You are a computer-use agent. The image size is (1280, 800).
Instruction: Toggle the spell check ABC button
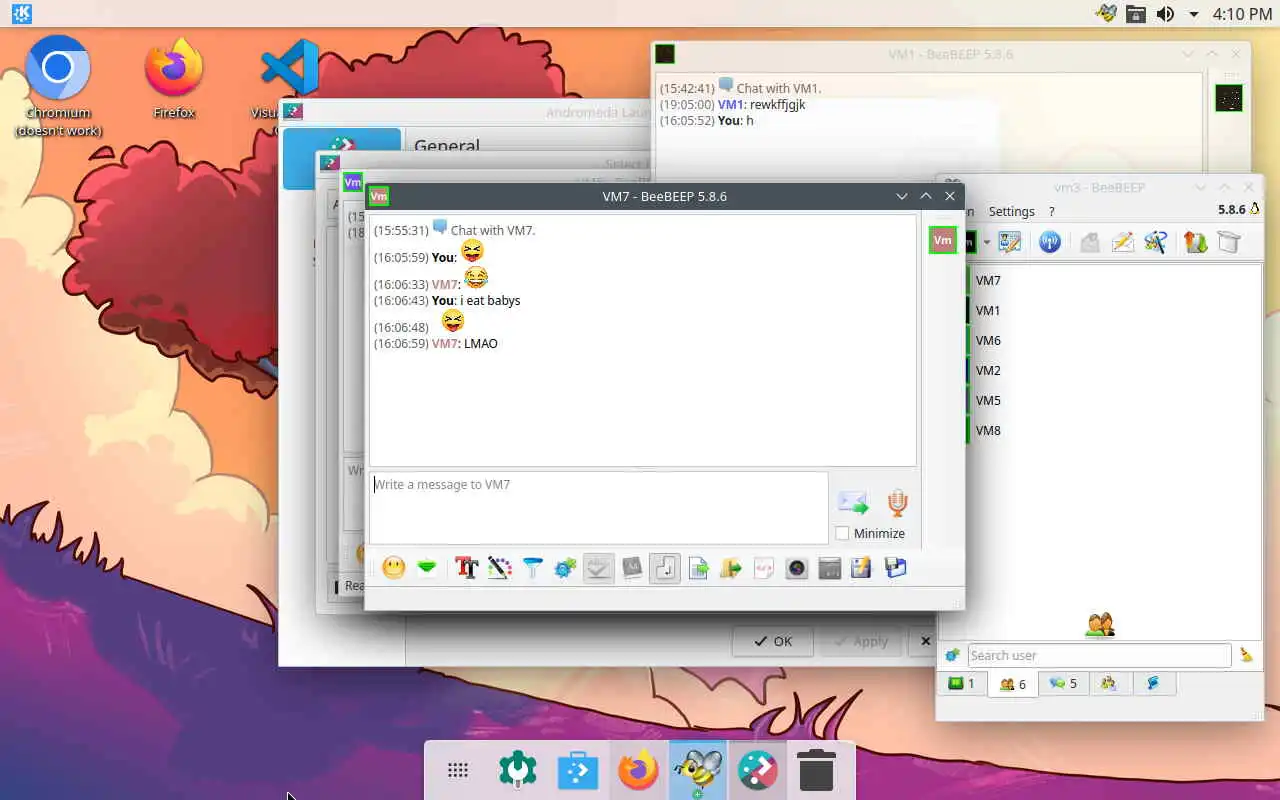tap(598, 568)
